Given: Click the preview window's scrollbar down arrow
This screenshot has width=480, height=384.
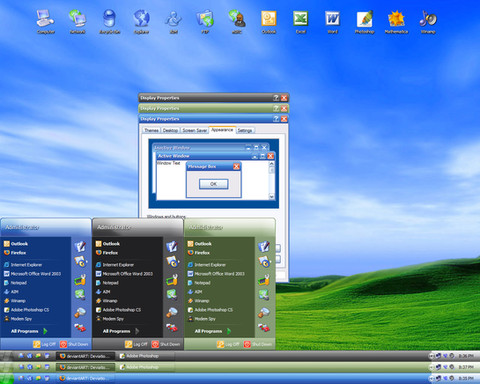Looking at the screenshot, I should click(271, 197).
